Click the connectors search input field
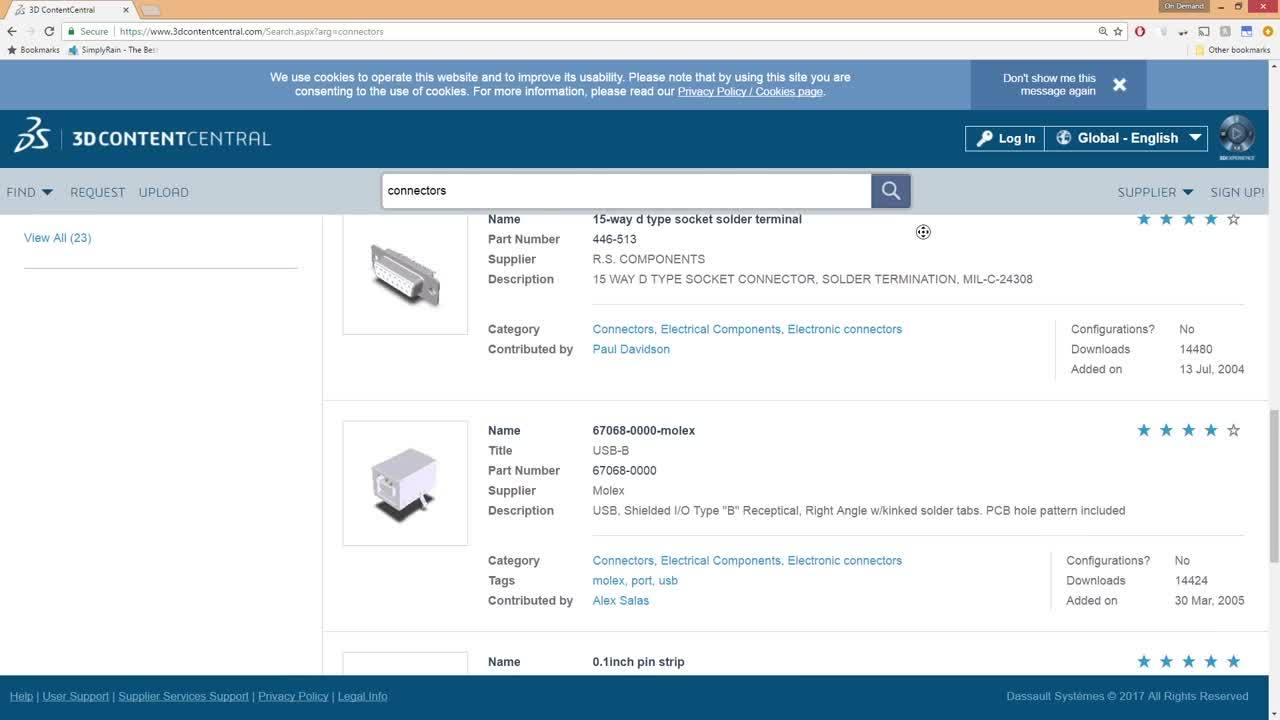1280x720 pixels. point(626,191)
